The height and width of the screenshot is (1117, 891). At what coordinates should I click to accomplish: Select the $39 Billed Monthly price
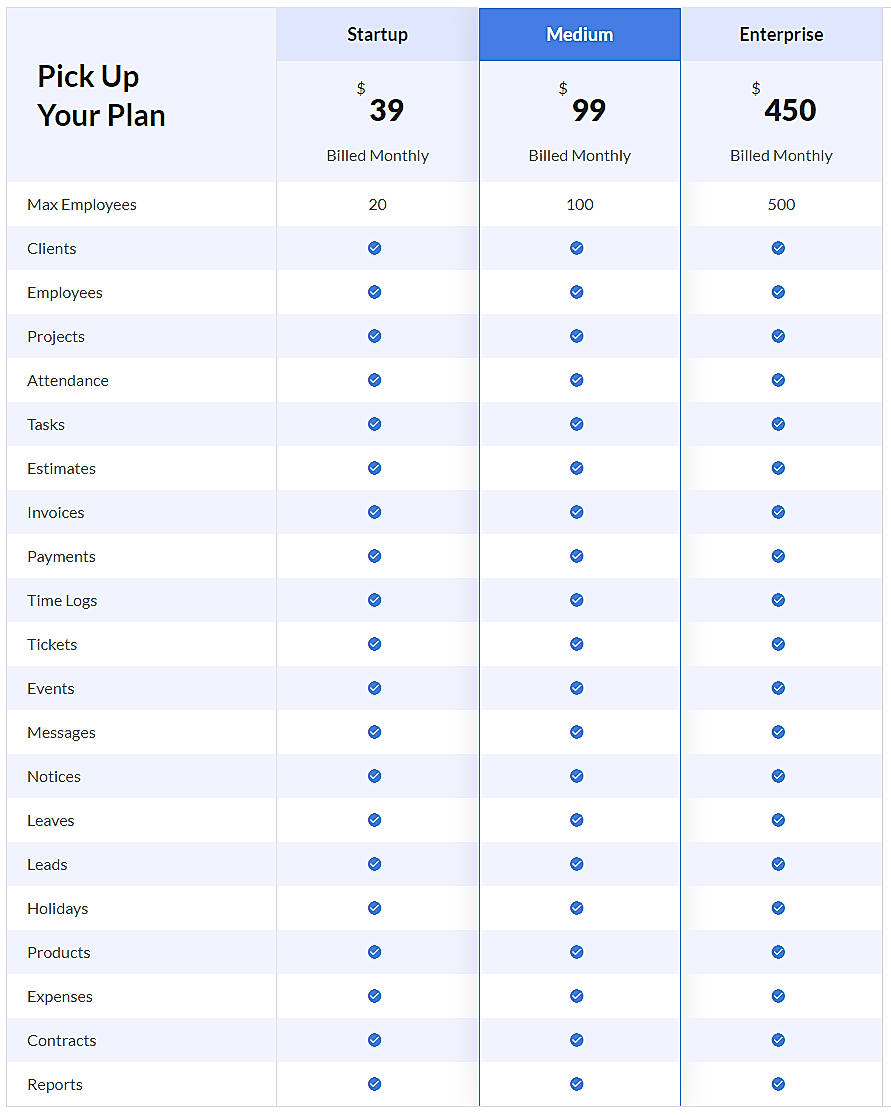(x=377, y=110)
